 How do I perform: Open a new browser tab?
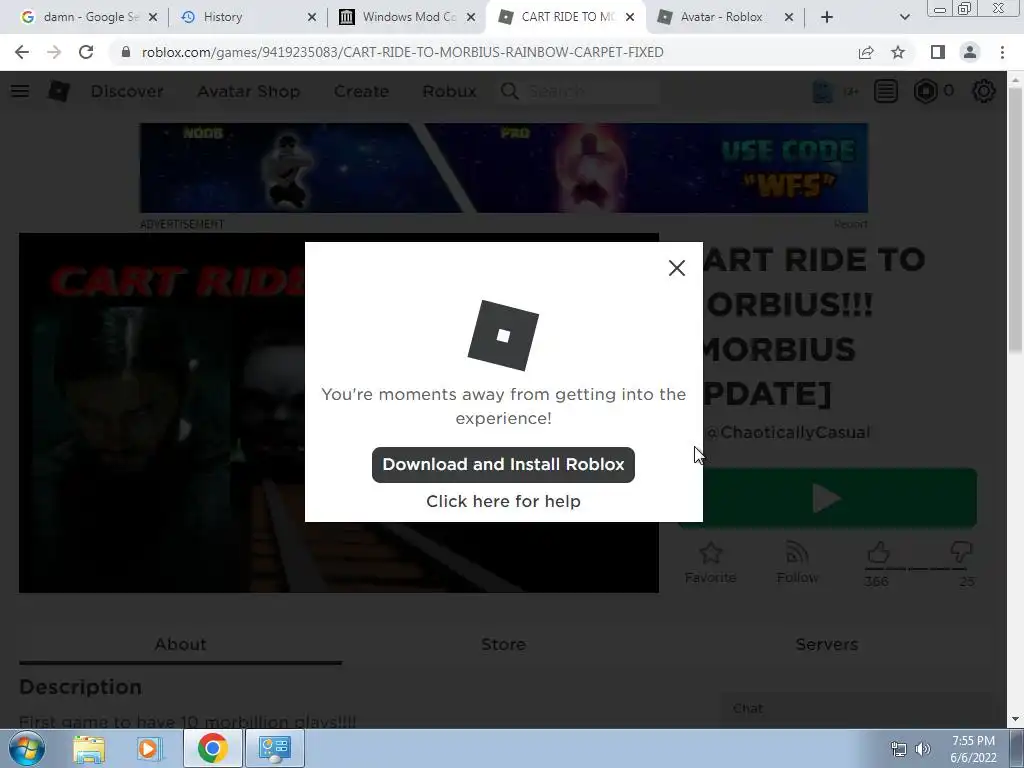click(x=827, y=17)
